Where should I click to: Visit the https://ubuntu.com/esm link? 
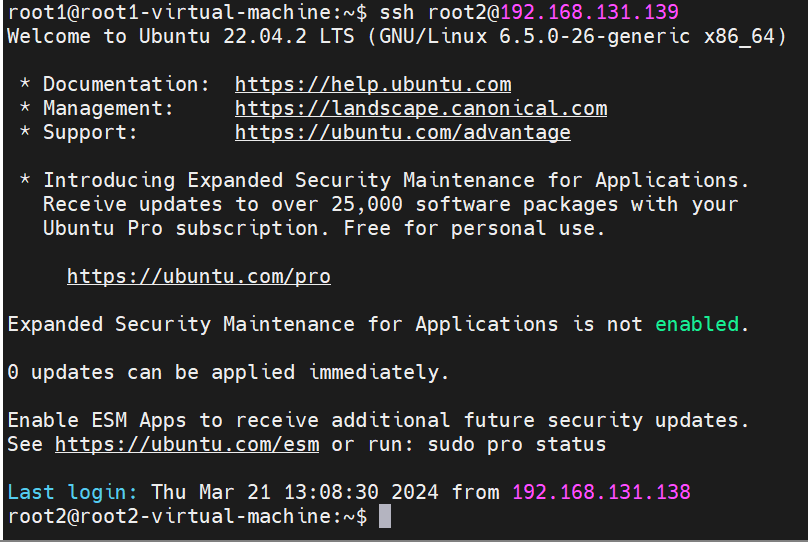tap(187, 444)
